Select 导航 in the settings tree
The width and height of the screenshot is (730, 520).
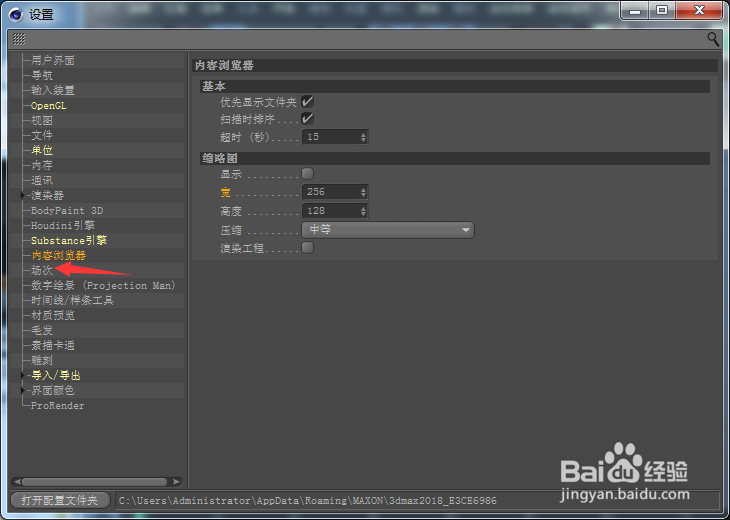42,75
